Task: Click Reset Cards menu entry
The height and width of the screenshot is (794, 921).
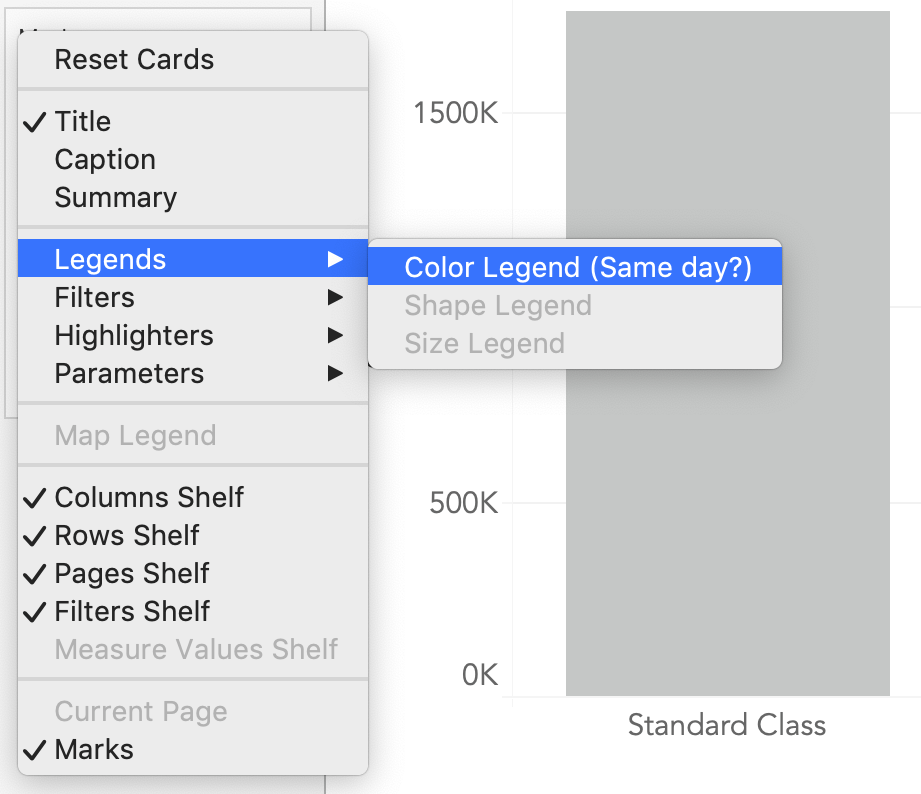Action: tap(134, 60)
